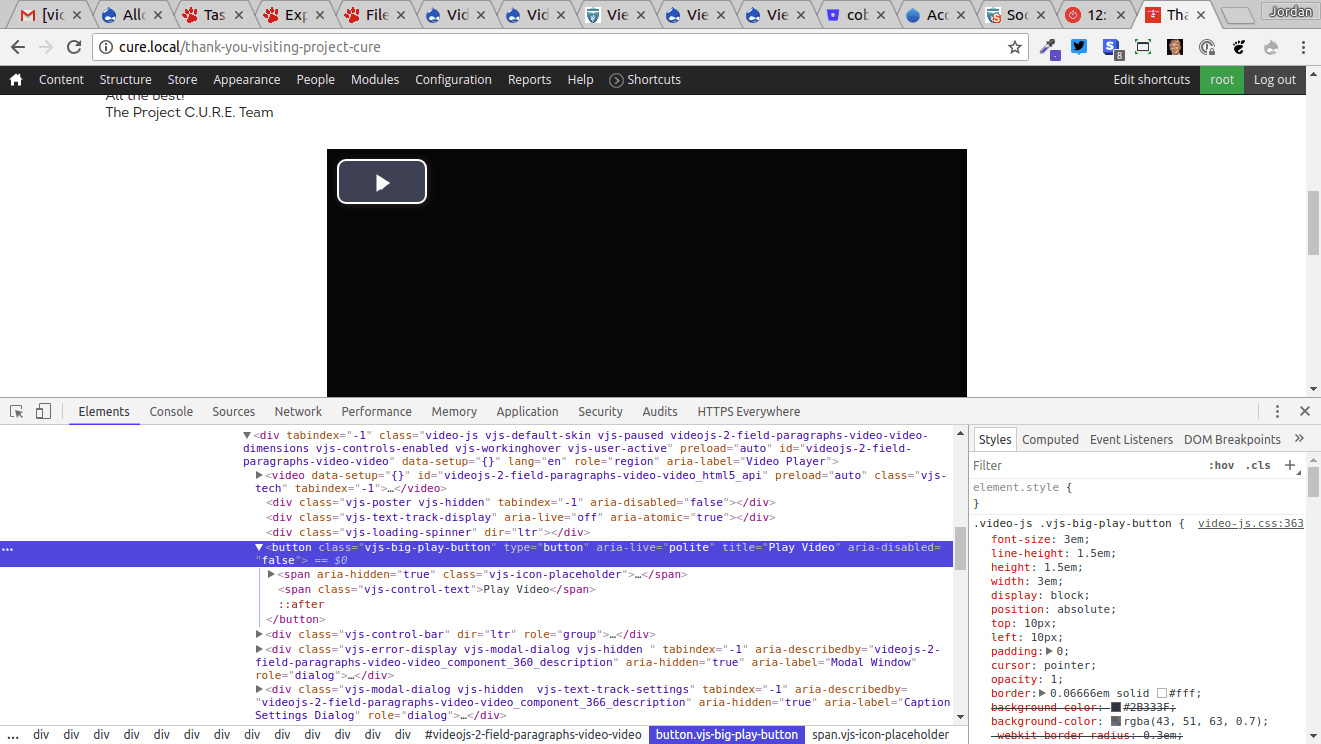This screenshot has width=1321, height=744.
Task: Open the Twitter share extension
Action: [x=1079, y=46]
